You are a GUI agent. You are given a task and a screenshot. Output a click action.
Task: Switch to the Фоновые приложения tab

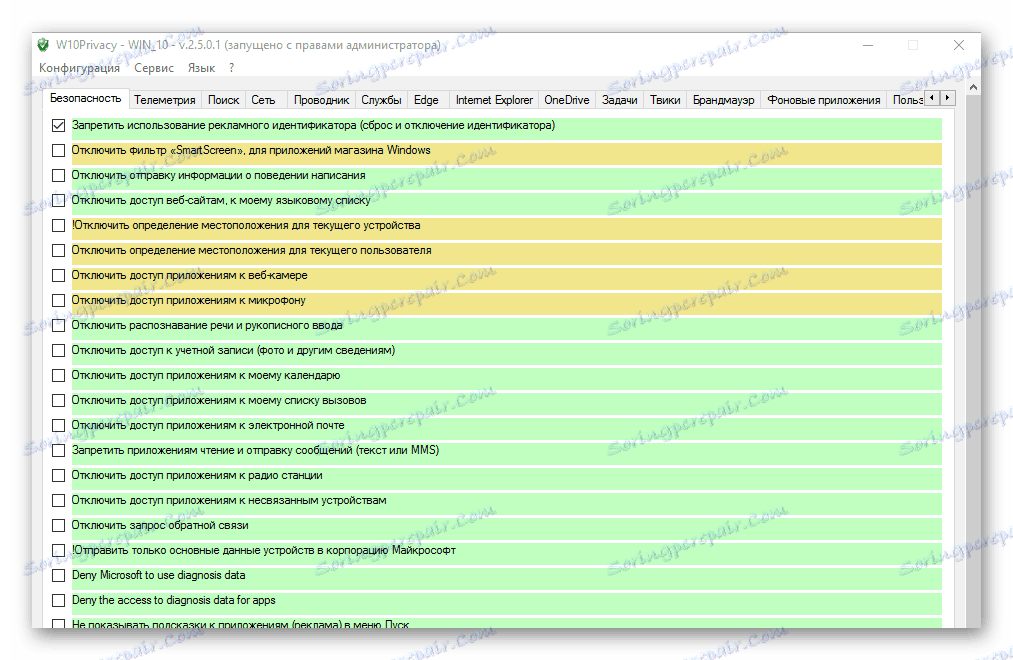click(x=824, y=100)
